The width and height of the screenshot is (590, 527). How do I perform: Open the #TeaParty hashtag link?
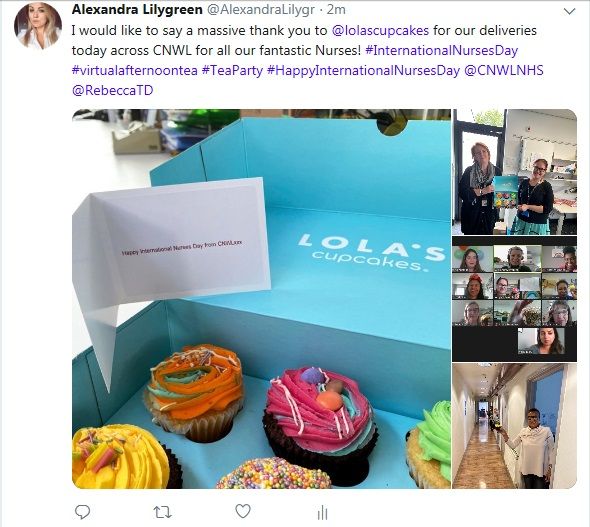click(x=232, y=70)
